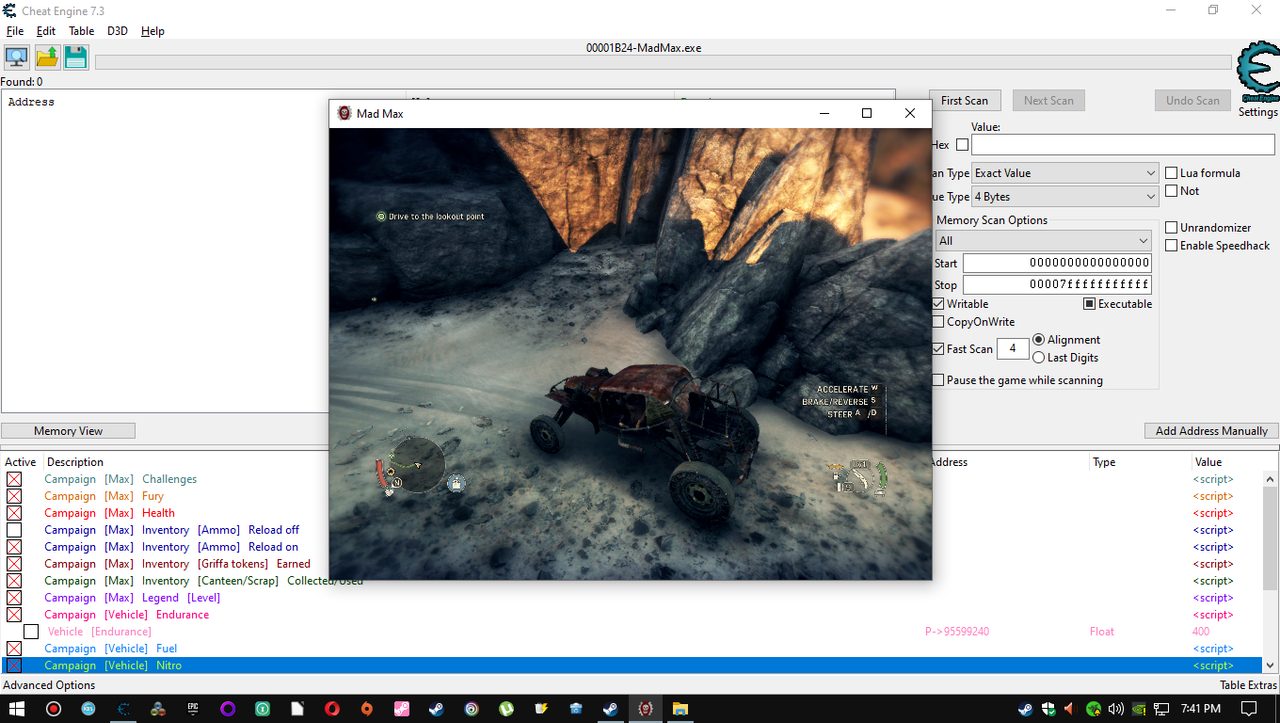
Task: Select Last Digits radio button
Action: point(1039,357)
